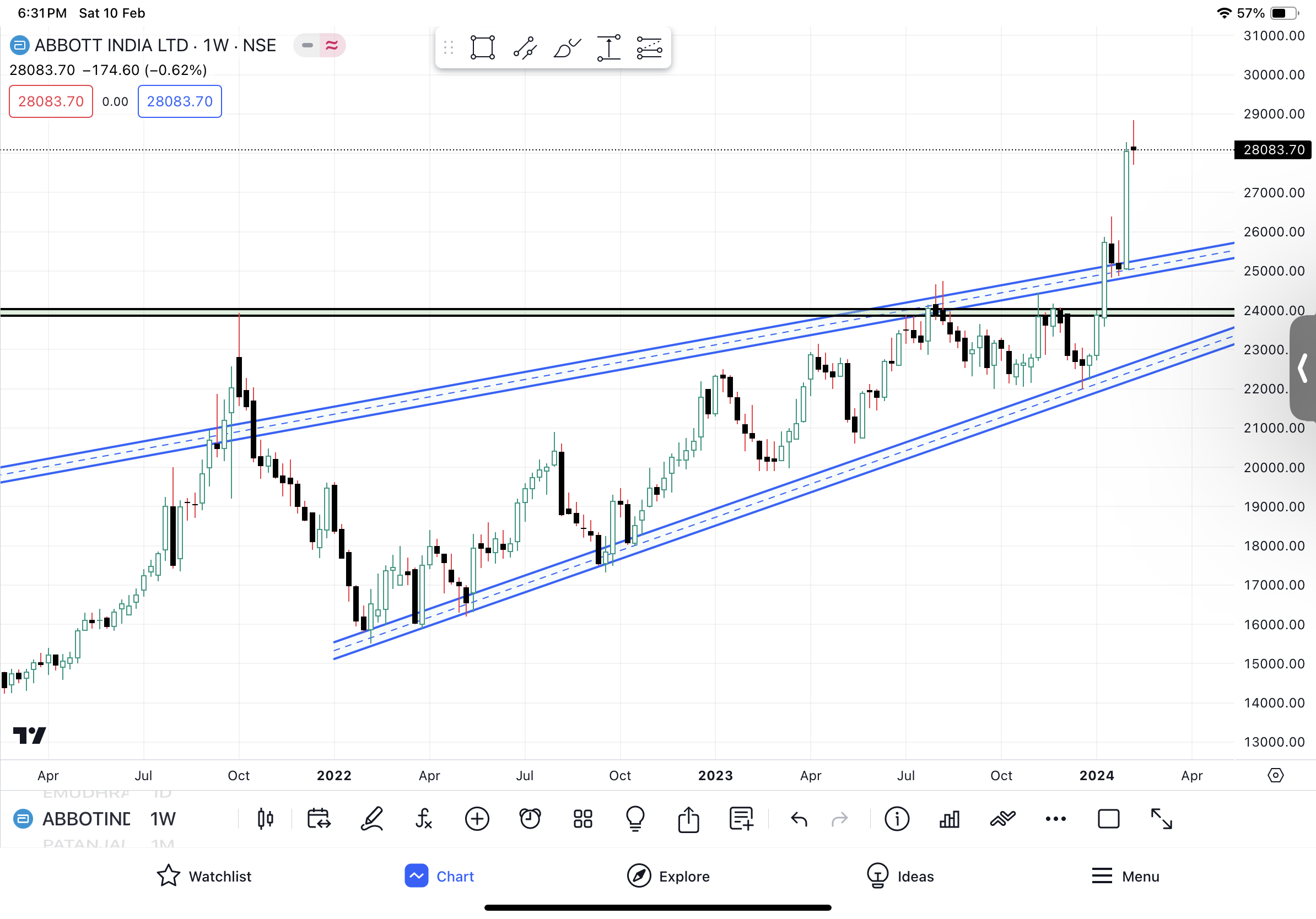This screenshot has height=919, width=1316.
Task: Open chart settings gear near the time axis
Action: (1275, 776)
